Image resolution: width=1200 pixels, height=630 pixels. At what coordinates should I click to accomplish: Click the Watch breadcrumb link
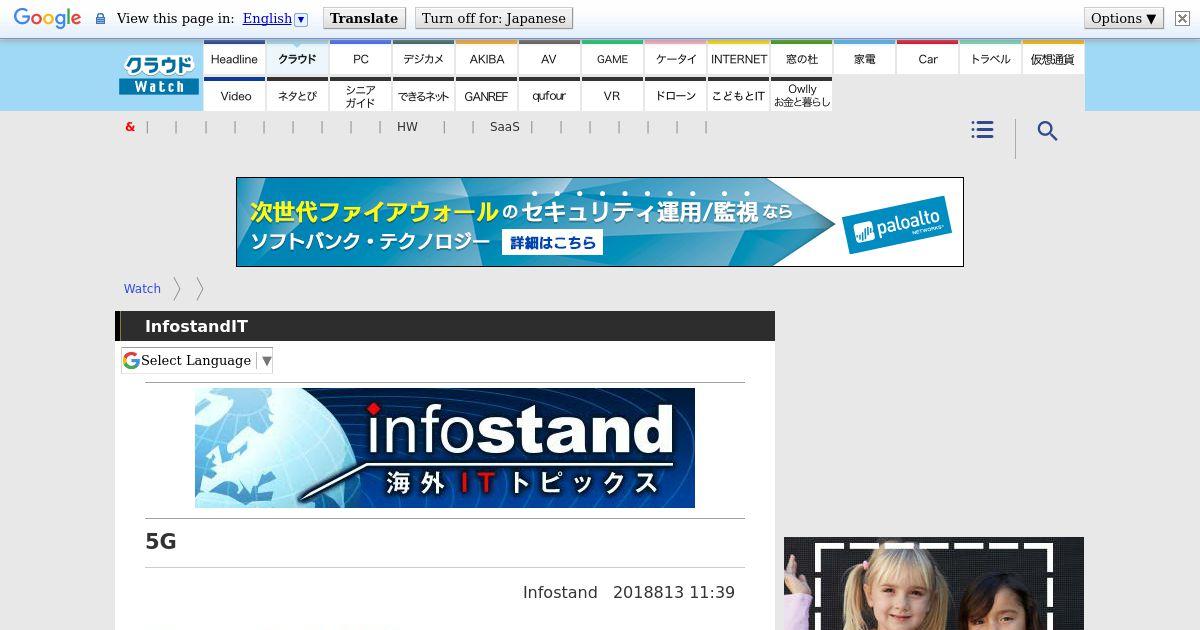coord(142,288)
